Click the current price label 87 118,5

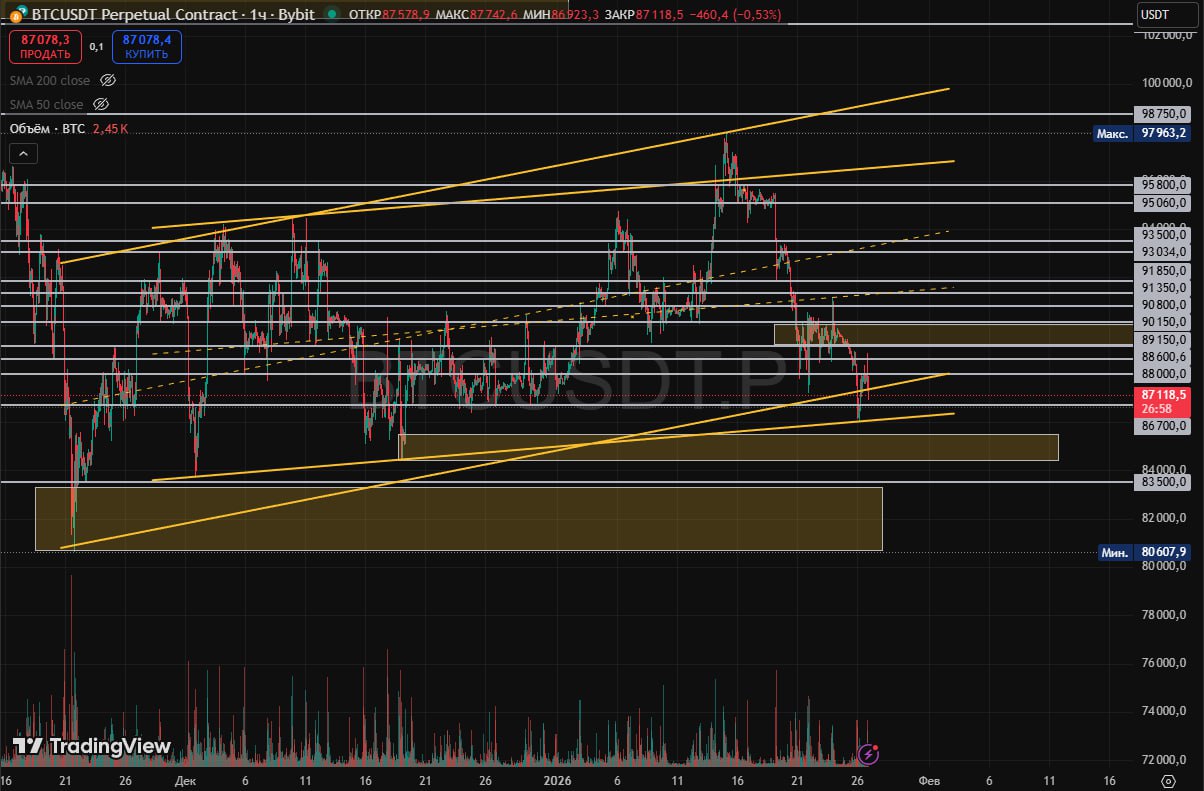pos(1162,396)
